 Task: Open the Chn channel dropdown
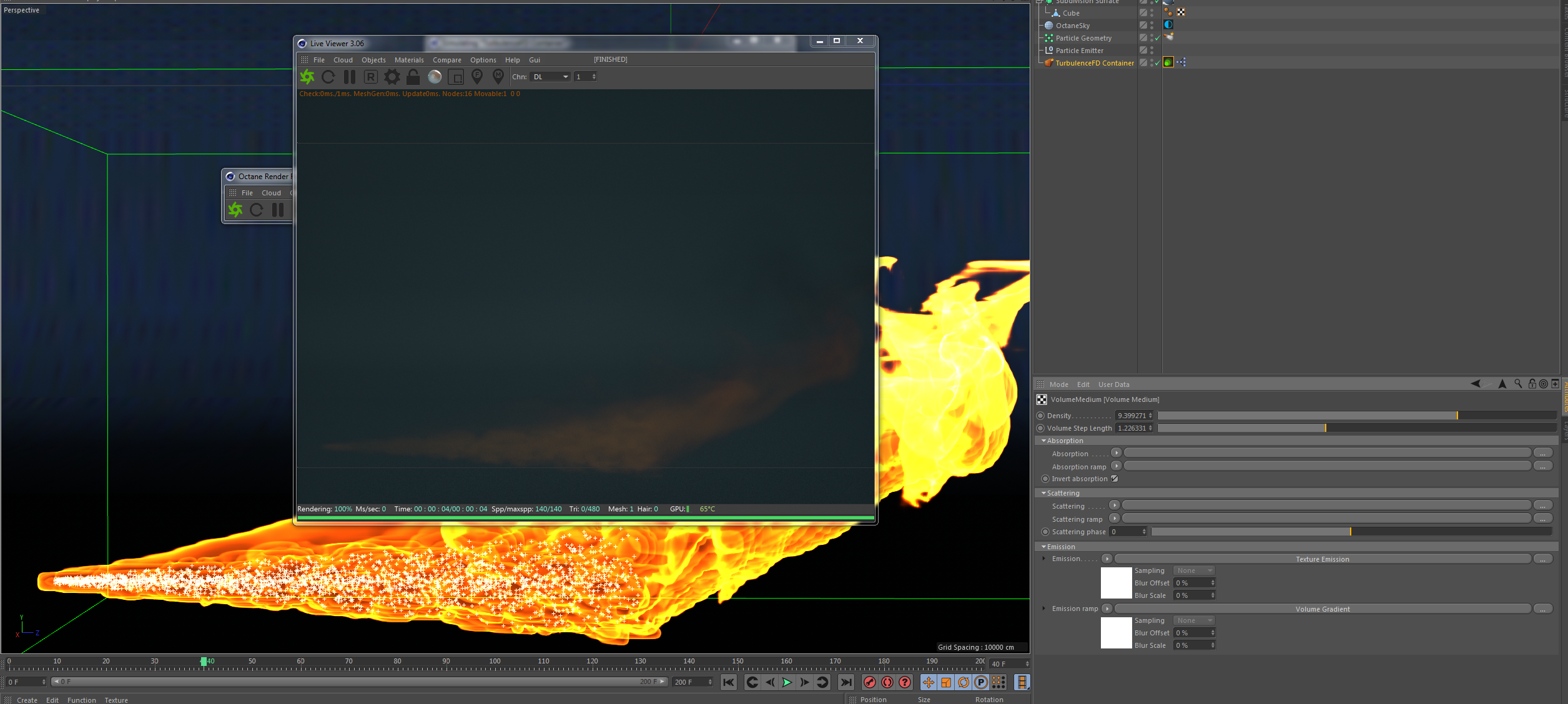[x=550, y=77]
